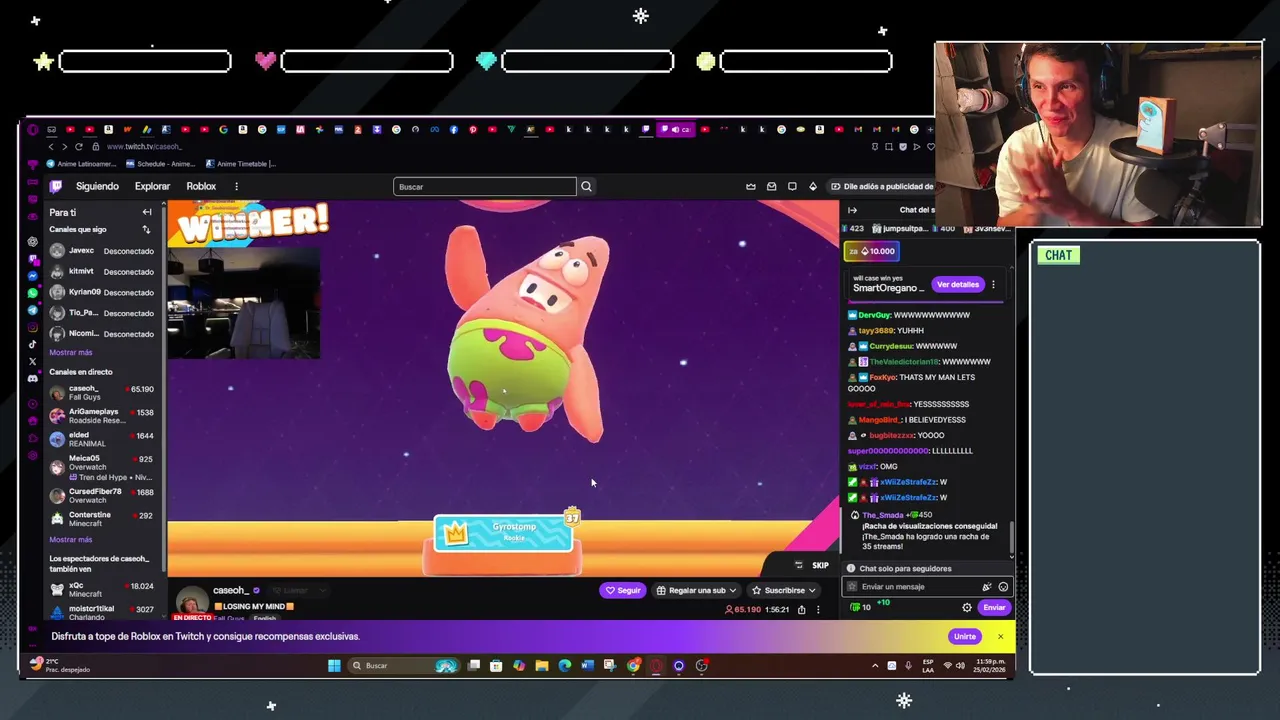Expand live channels with second Mostrar más
Image resolution: width=1280 pixels, height=720 pixels.
coord(71,539)
